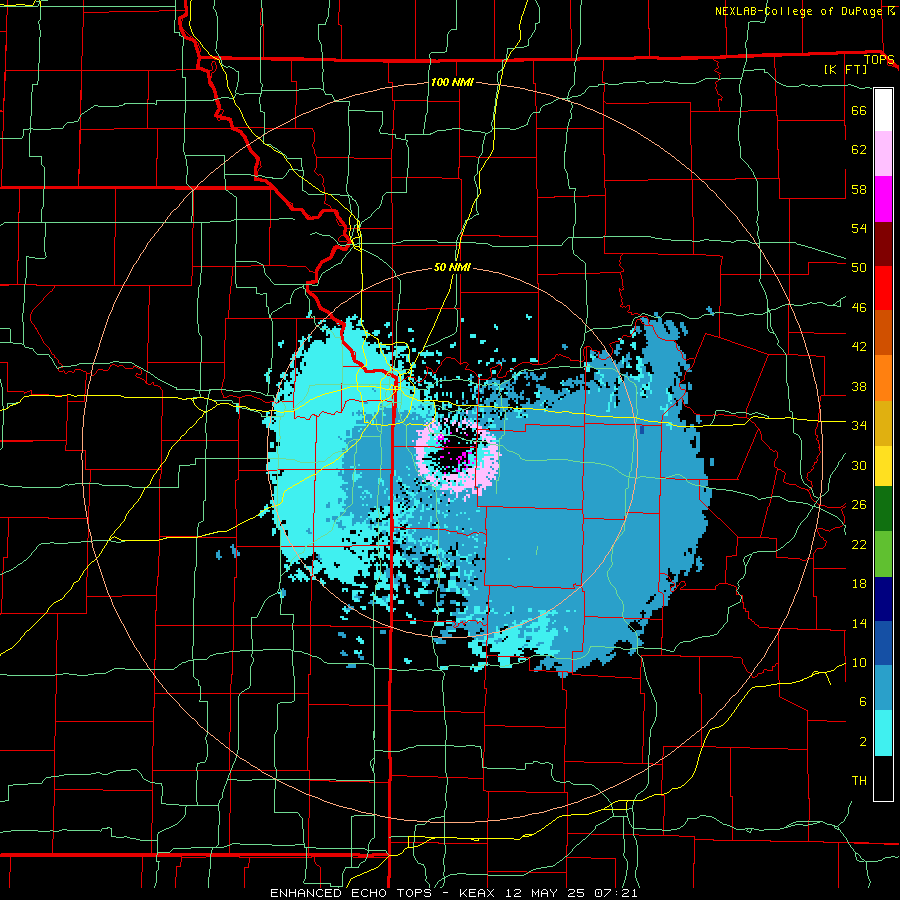Click the pink high echo-top ring on radar

(x=487, y=466)
